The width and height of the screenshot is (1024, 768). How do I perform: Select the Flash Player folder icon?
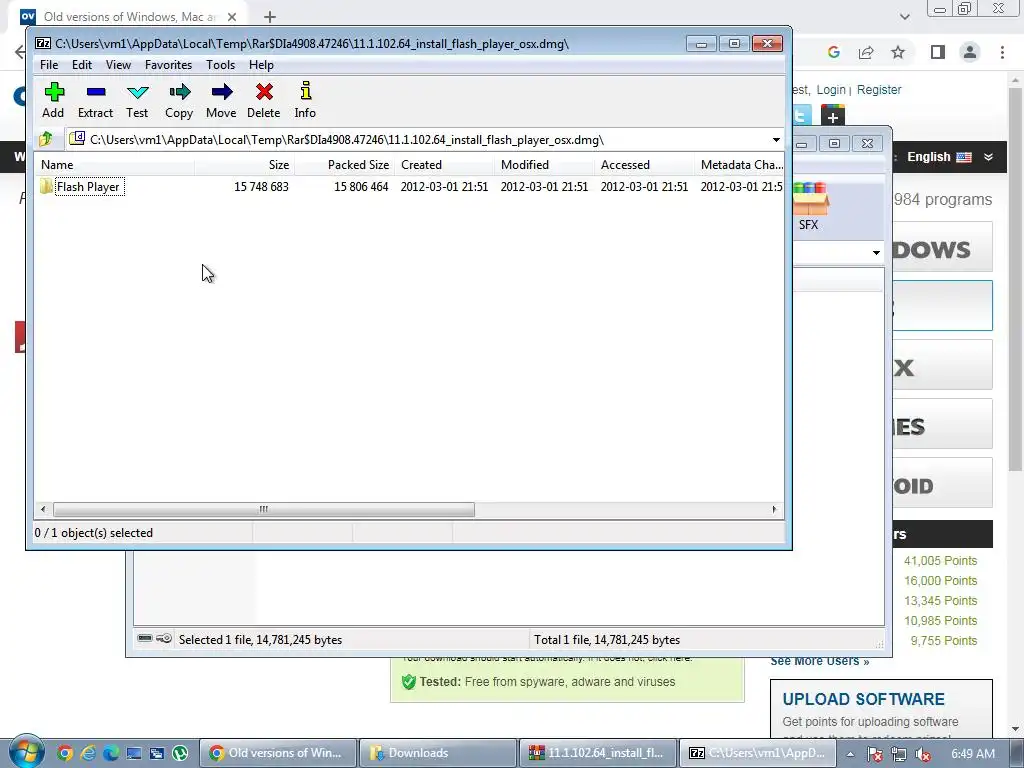pos(46,187)
